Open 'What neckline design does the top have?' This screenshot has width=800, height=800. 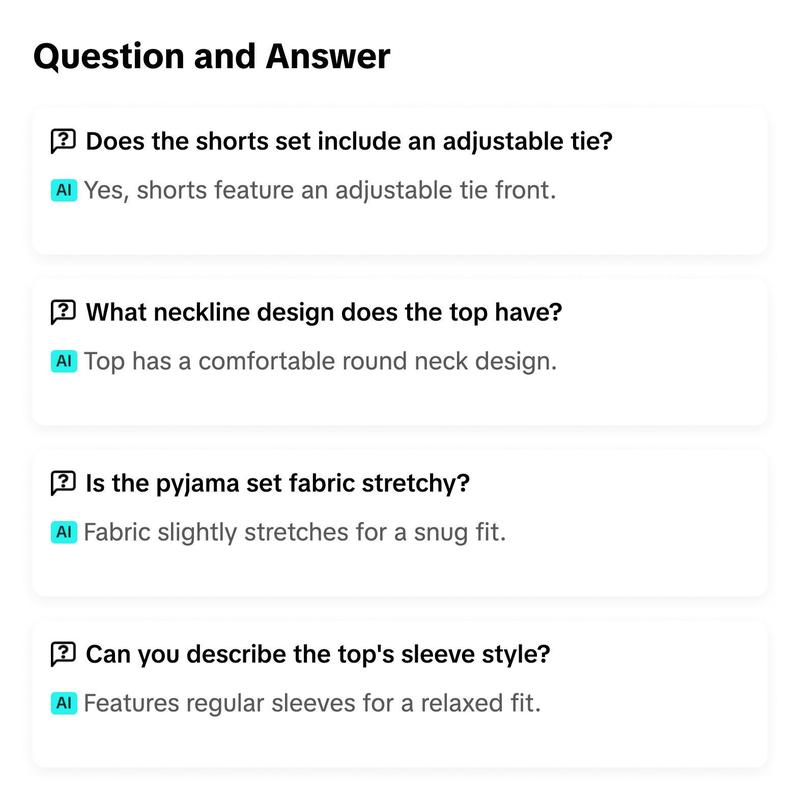click(324, 312)
